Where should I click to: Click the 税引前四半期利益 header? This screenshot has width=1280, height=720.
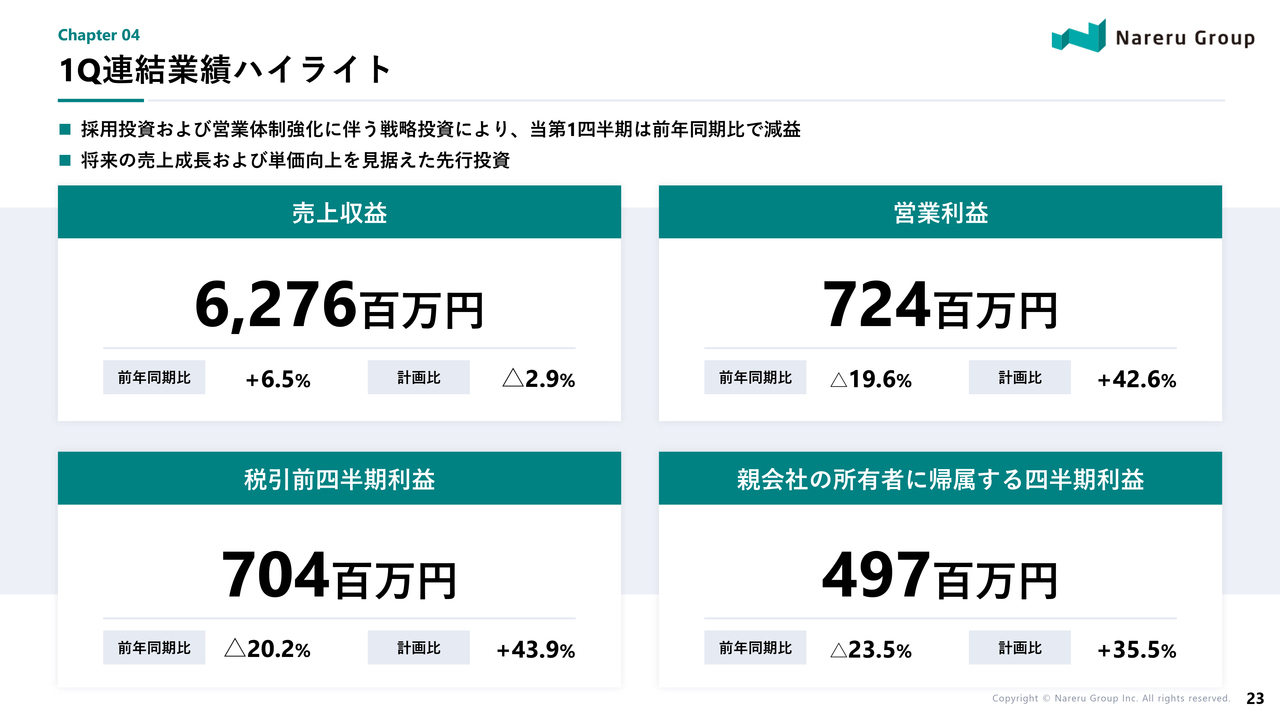339,479
